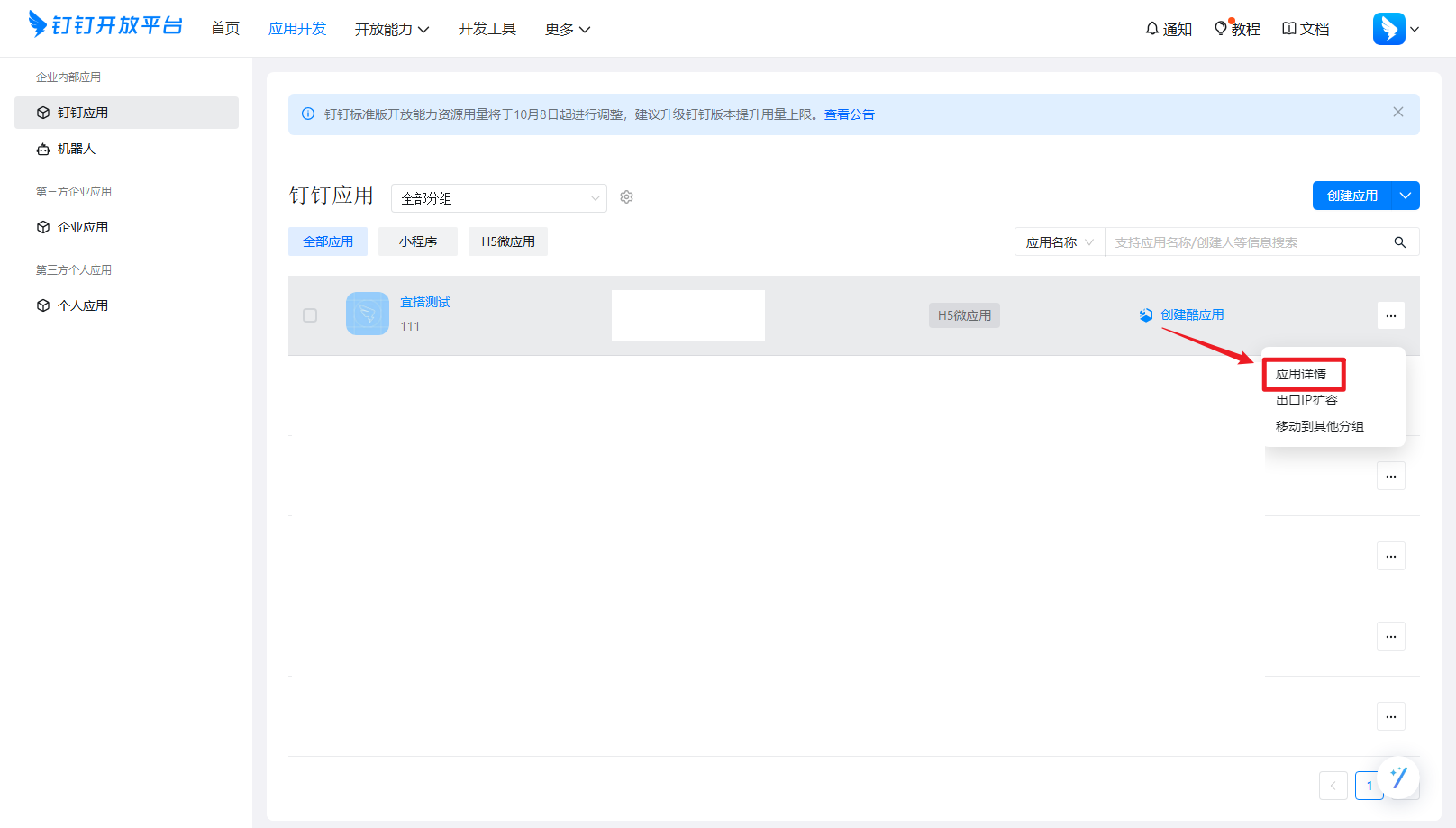Screen dimensions: 1456x828
Task: Click the search magnifier icon
Action: click(x=1400, y=242)
